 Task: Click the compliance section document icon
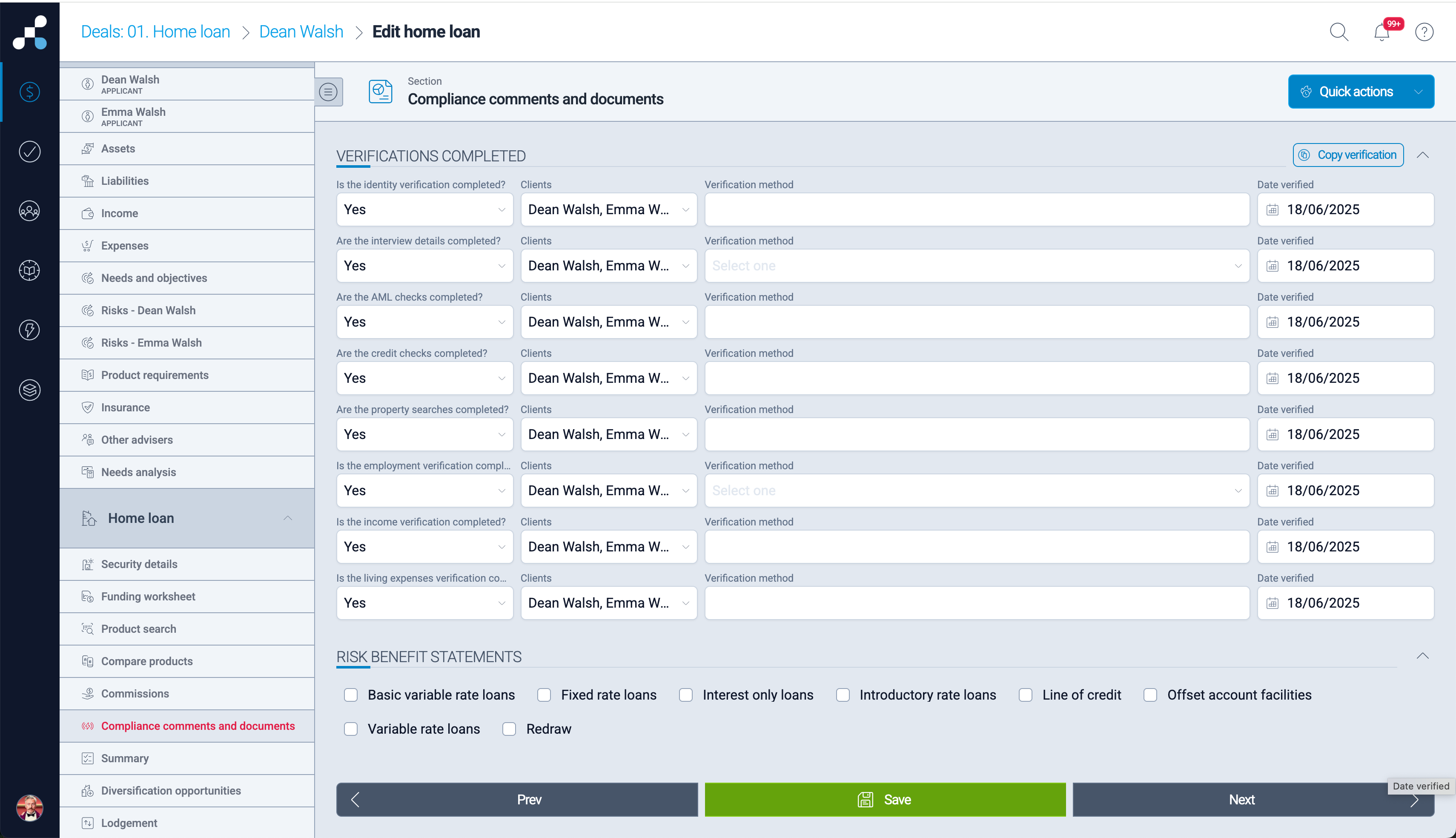point(380,92)
